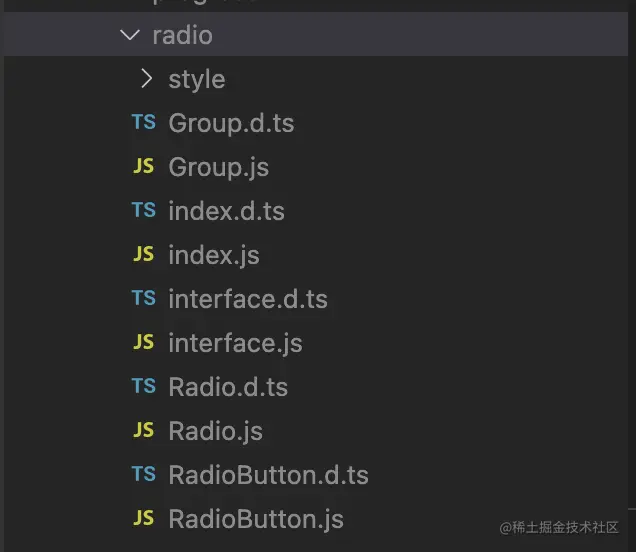
Task: Click the JS icon beside Group.js
Action: pyautogui.click(x=144, y=166)
